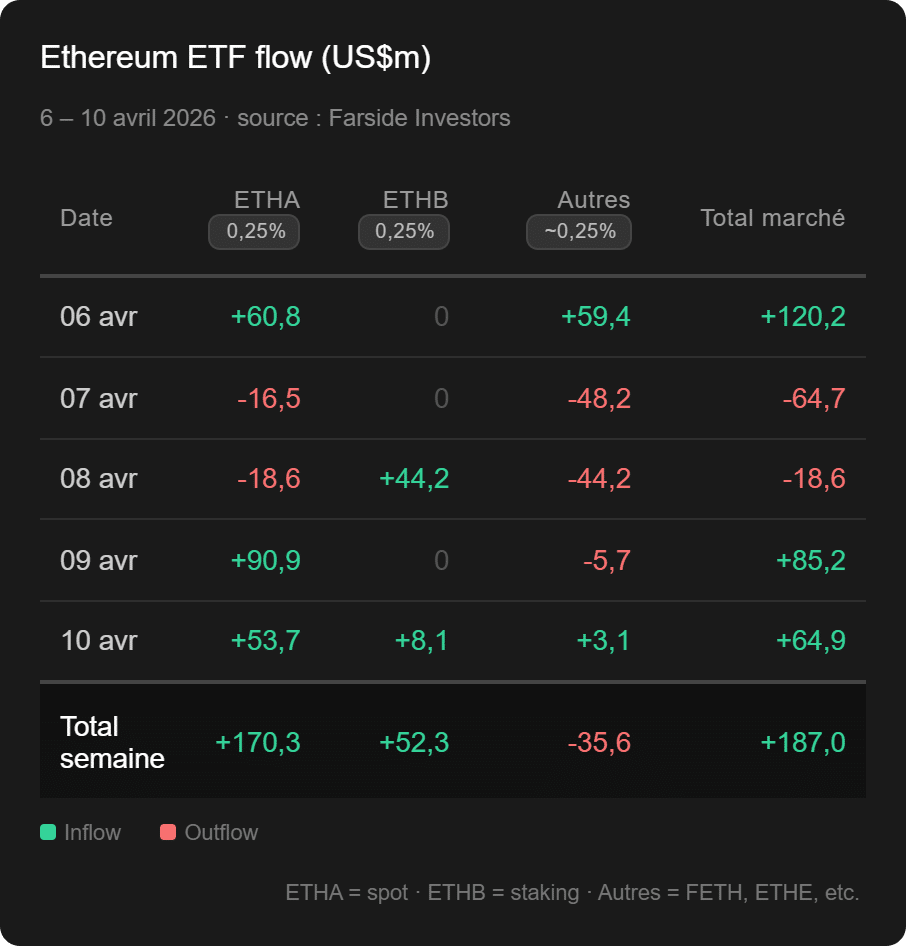The width and height of the screenshot is (906, 946).
Task: Select the Date column header
Action: click(x=86, y=218)
